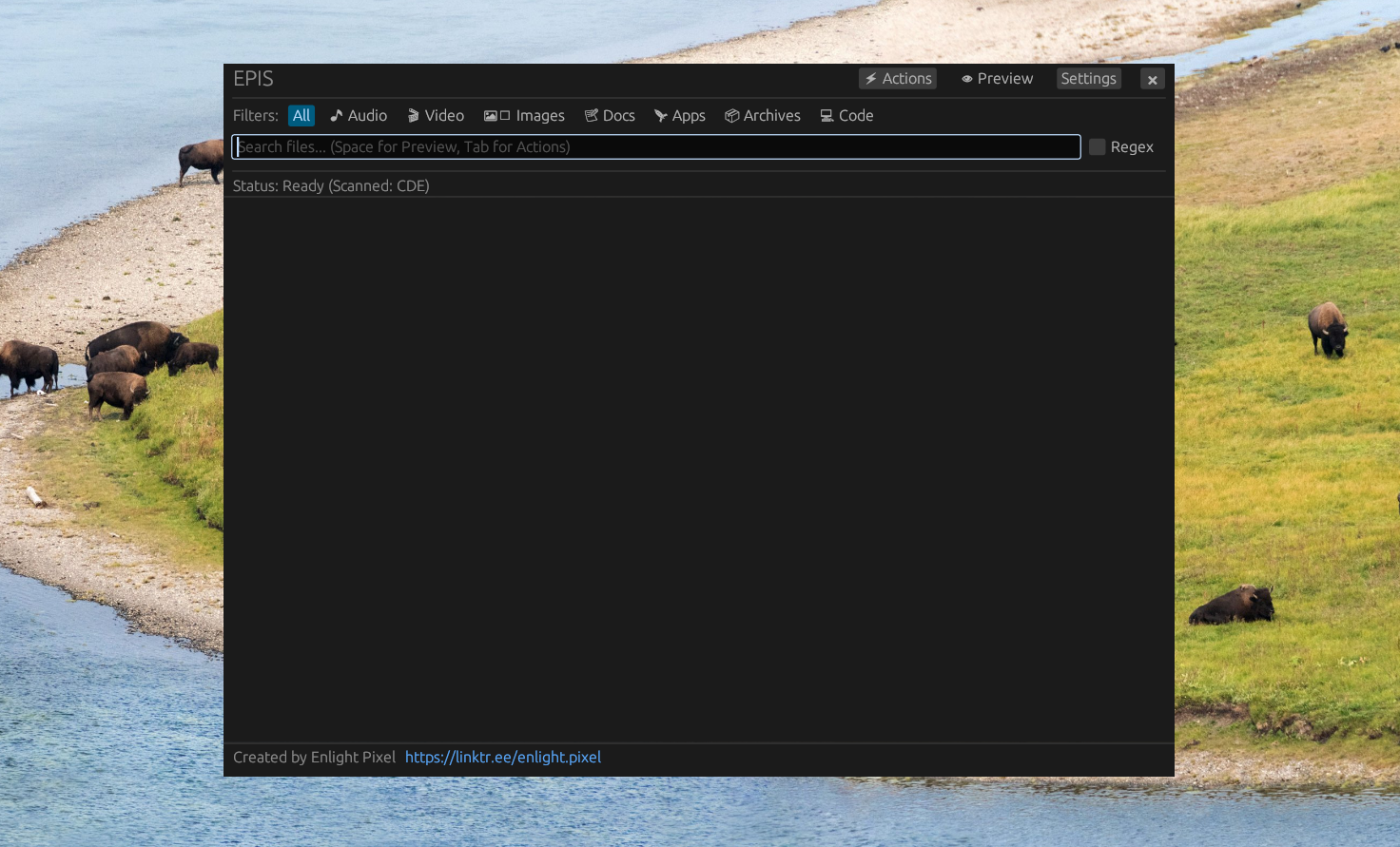The width and height of the screenshot is (1400, 847).
Task: Filter results by Archives
Action: pos(763,116)
